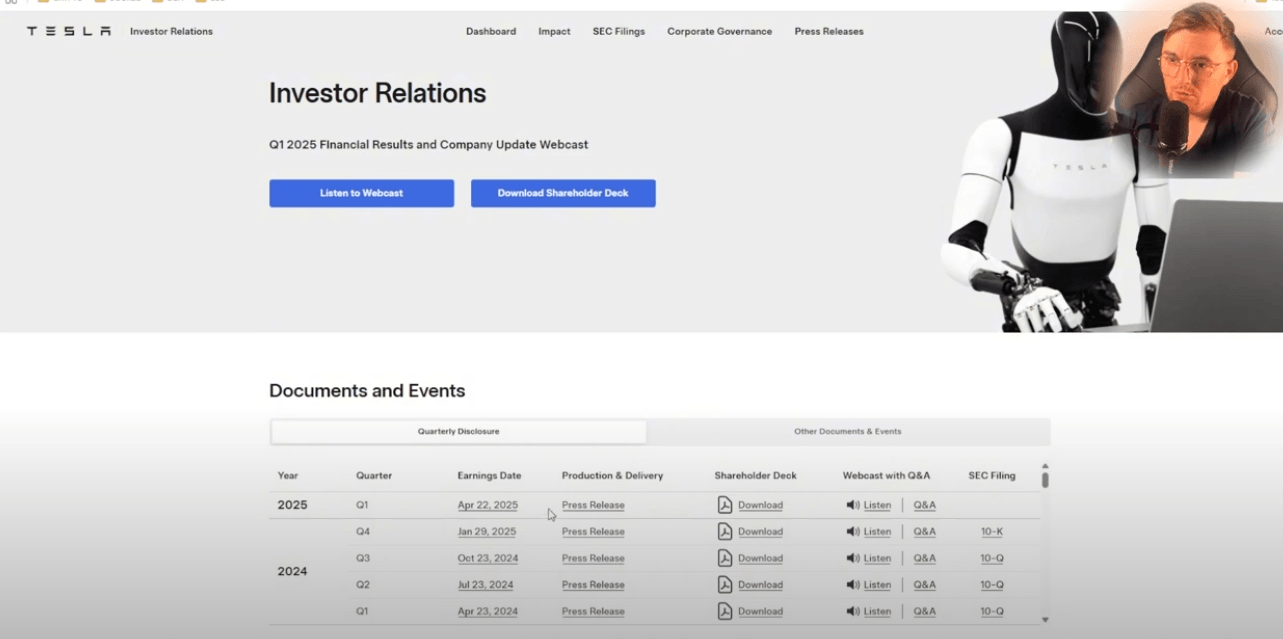
Task: Click Listen link for Q3 2024 webcast
Action: [x=877, y=558]
